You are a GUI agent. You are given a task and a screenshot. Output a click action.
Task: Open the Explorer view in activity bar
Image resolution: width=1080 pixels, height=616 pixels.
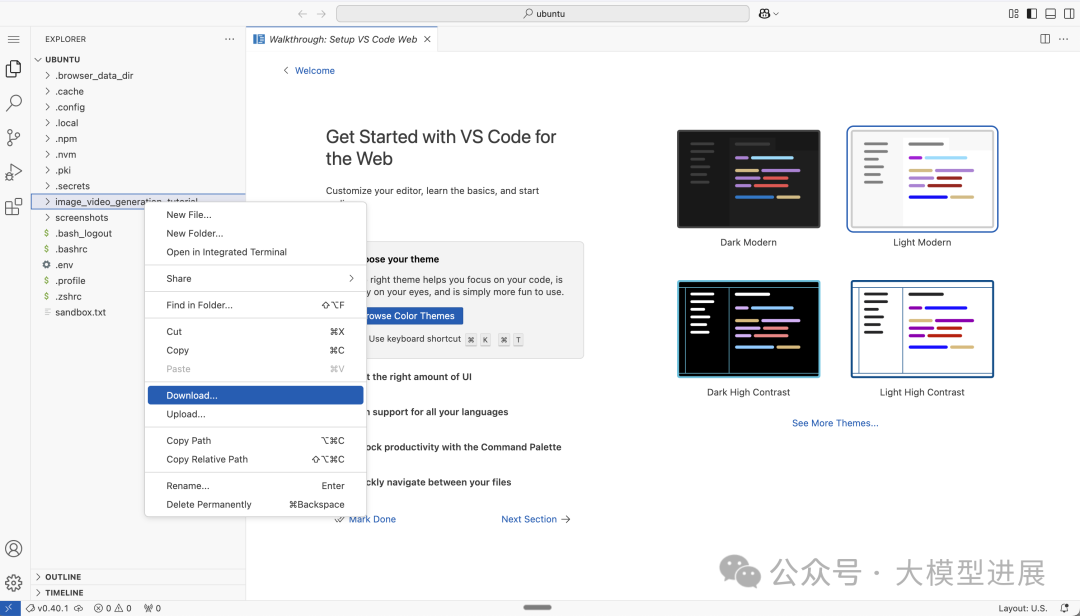[13, 68]
